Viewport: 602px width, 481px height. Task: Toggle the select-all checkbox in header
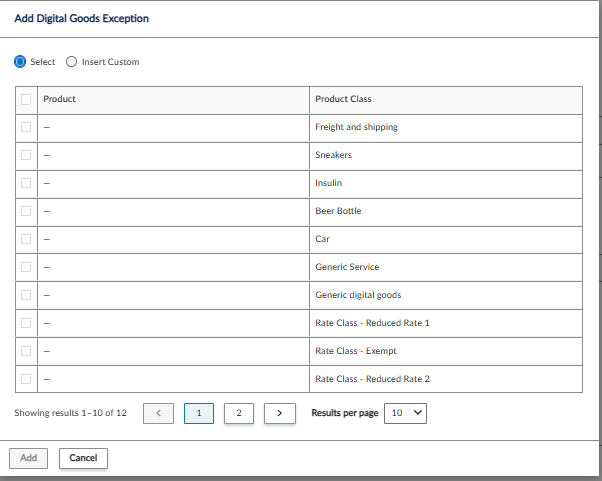click(26, 99)
